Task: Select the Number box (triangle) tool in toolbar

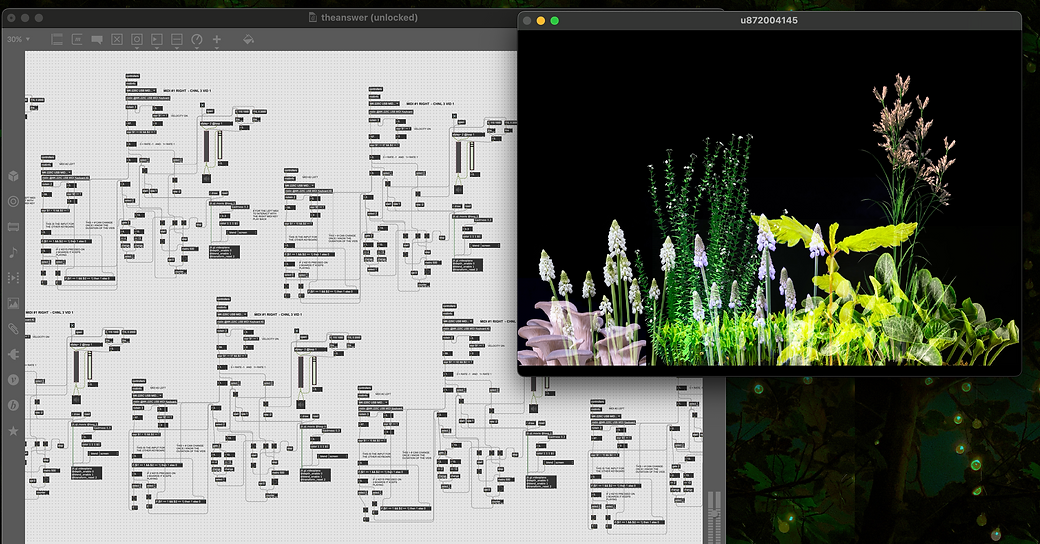Action: point(157,39)
